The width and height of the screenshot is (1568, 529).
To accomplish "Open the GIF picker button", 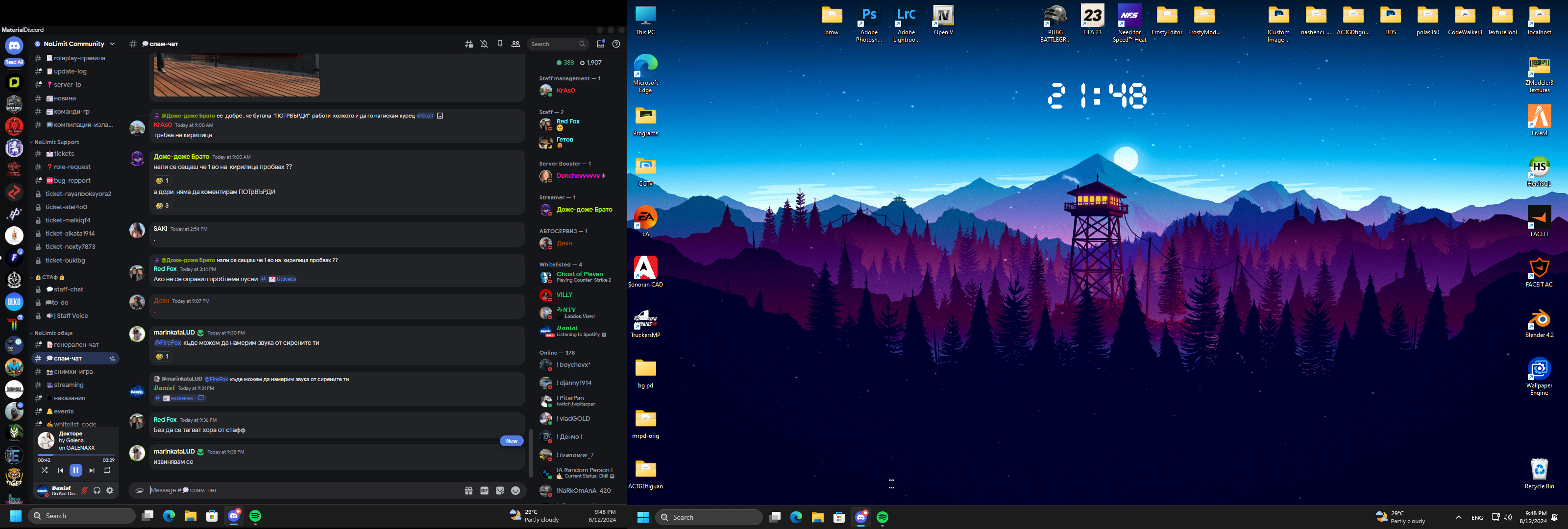I will pos(485,491).
